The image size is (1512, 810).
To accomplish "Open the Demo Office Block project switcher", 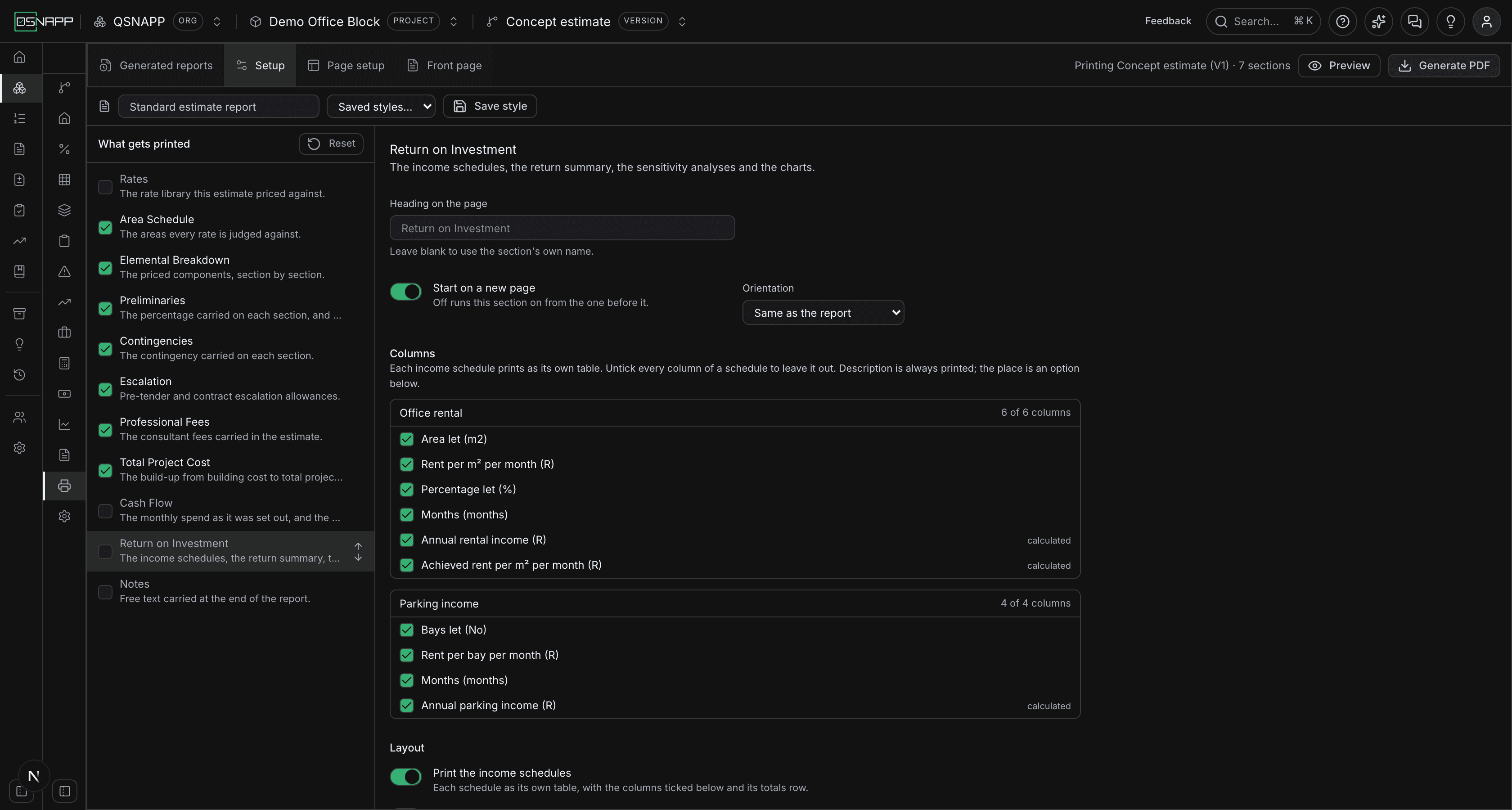I will pos(453,22).
